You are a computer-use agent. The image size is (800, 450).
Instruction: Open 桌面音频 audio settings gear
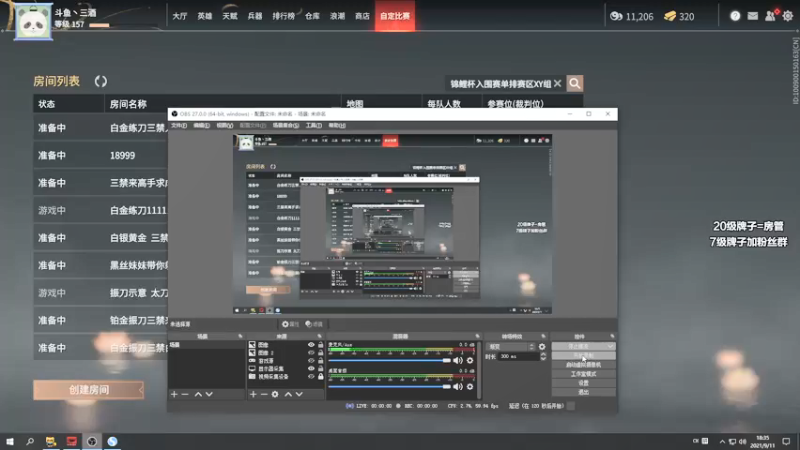[470, 387]
